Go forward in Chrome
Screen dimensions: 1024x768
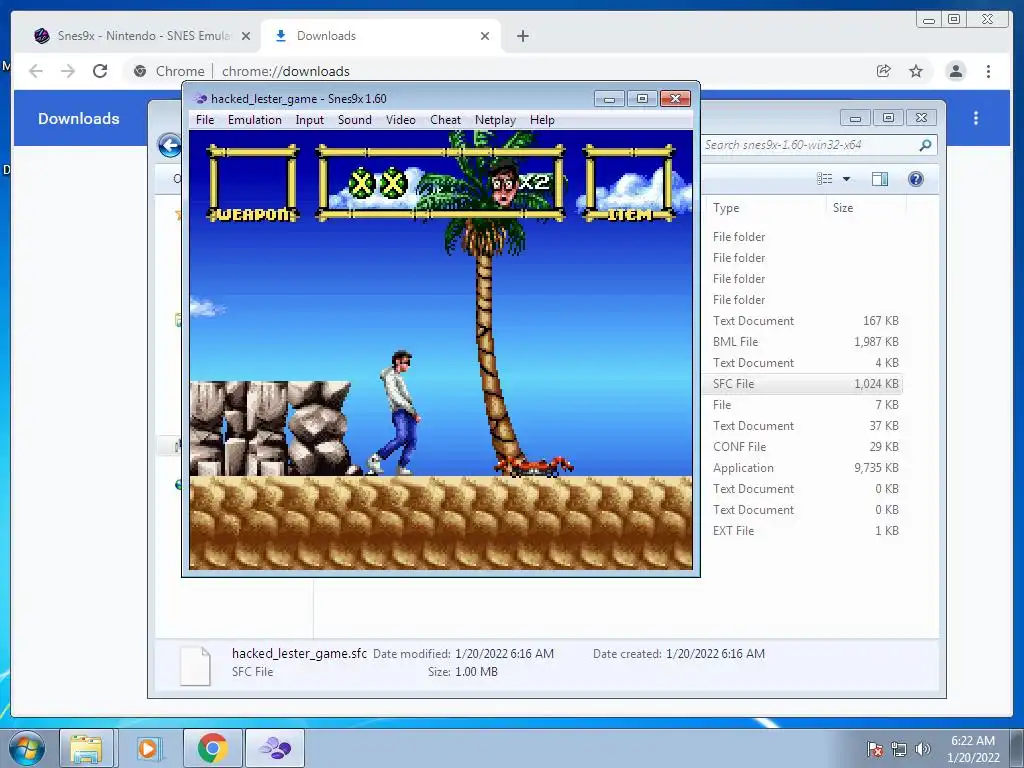coord(68,71)
